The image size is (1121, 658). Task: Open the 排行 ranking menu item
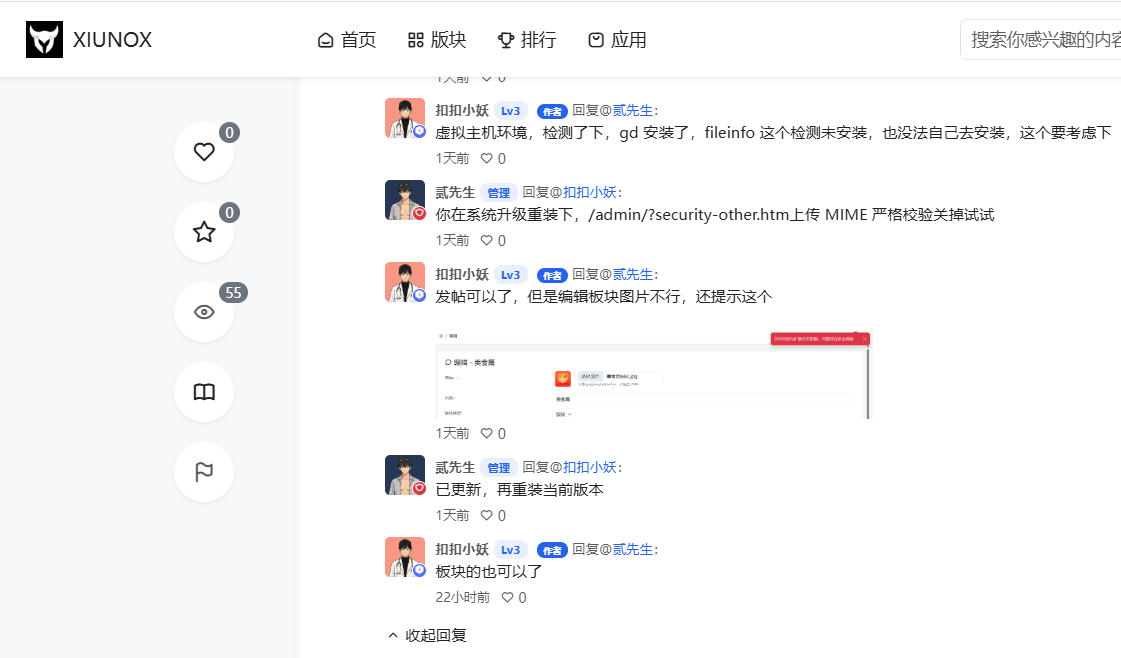pyautogui.click(x=527, y=40)
